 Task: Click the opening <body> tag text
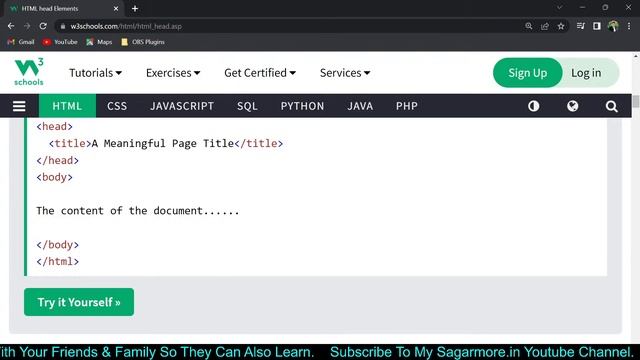pos(54,177)
